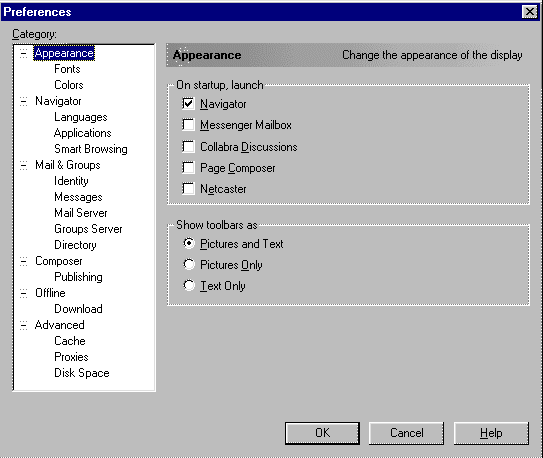Collapse the Appearance category tree node
Screen dimensions: 543x458
pyautogui.click(x=24, y=53)
